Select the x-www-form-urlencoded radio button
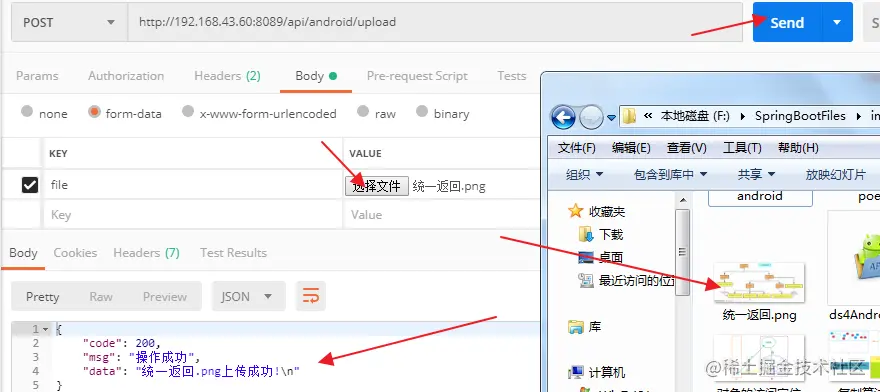 click(188, 111)
